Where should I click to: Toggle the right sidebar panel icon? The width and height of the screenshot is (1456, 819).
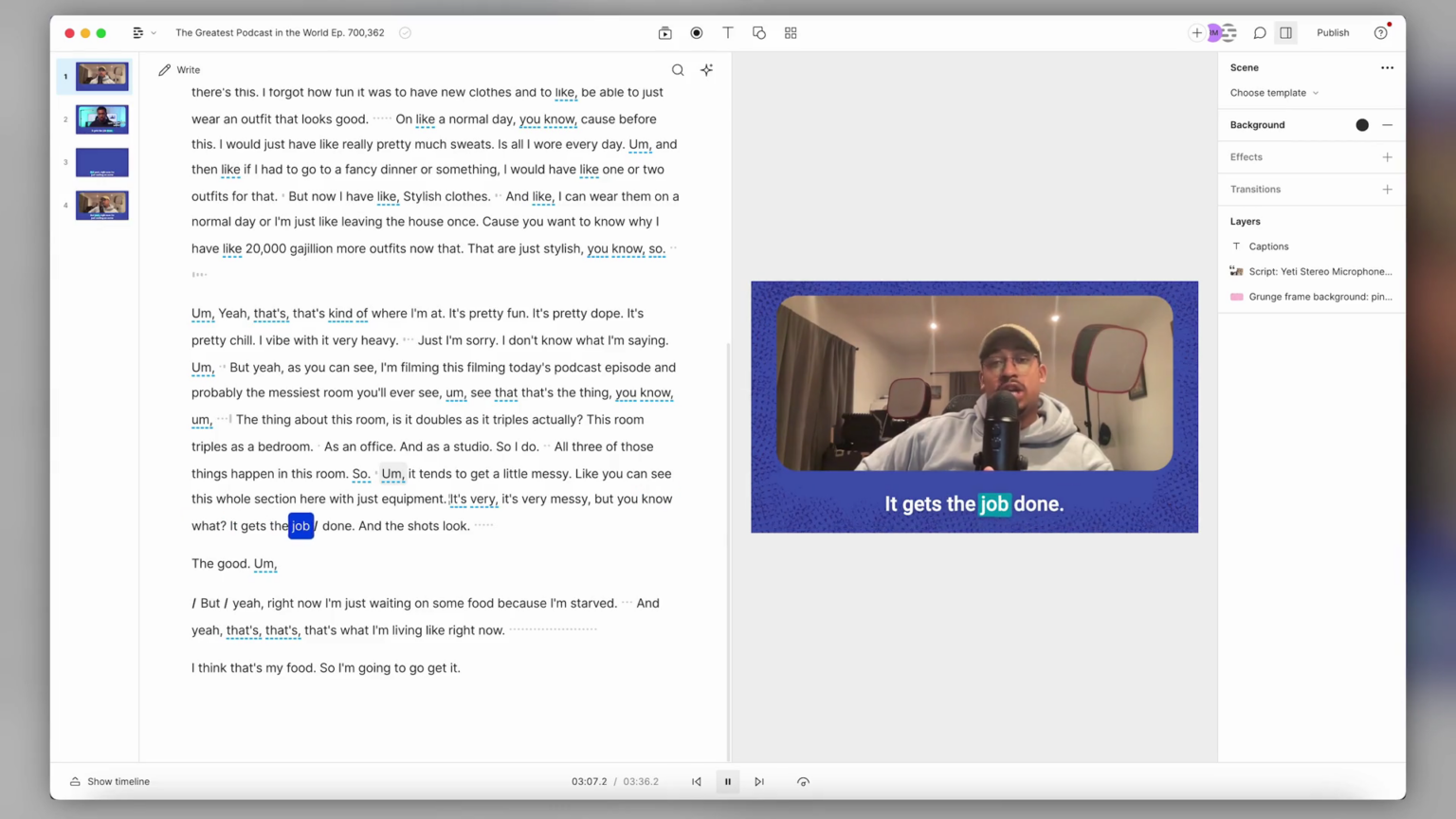click(1285, 32)
